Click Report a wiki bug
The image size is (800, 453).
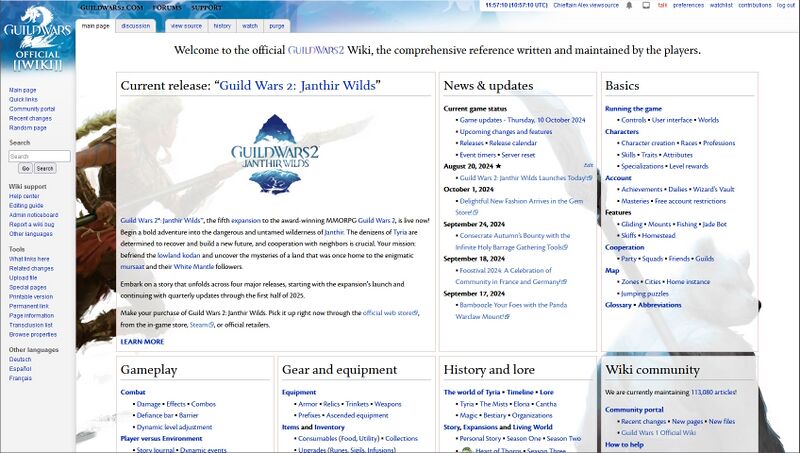coord(31,224)
